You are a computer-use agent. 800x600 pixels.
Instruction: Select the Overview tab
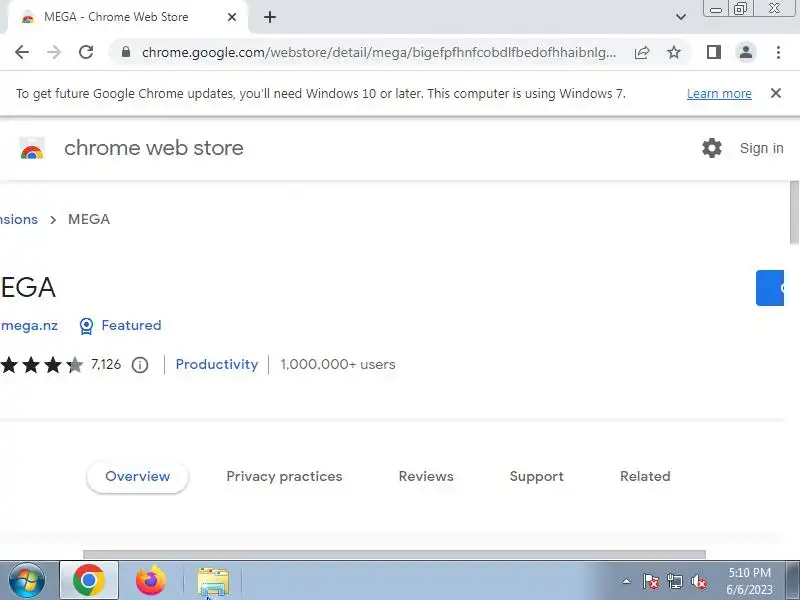tap(138, 477)
